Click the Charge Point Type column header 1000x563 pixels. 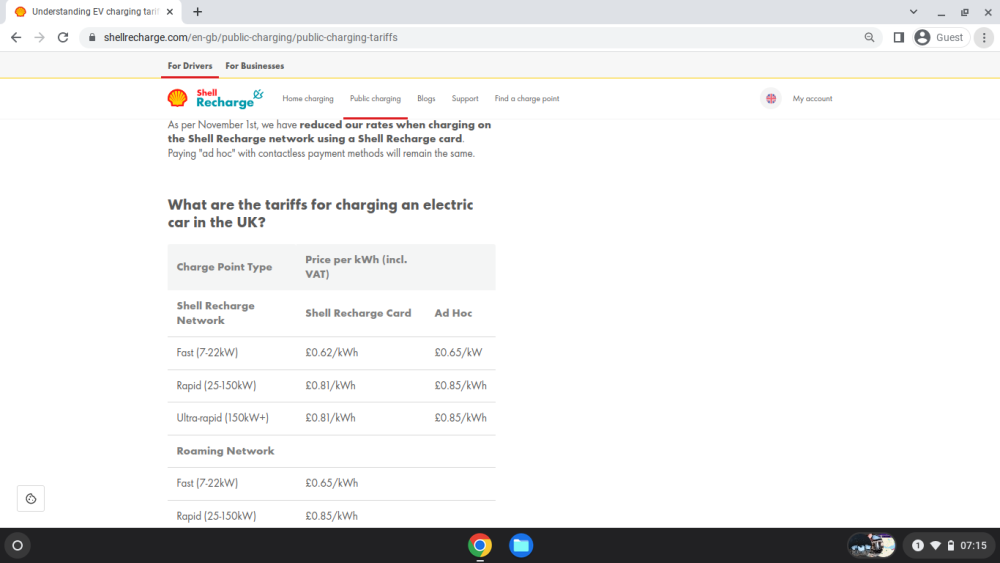pos(224,267)
